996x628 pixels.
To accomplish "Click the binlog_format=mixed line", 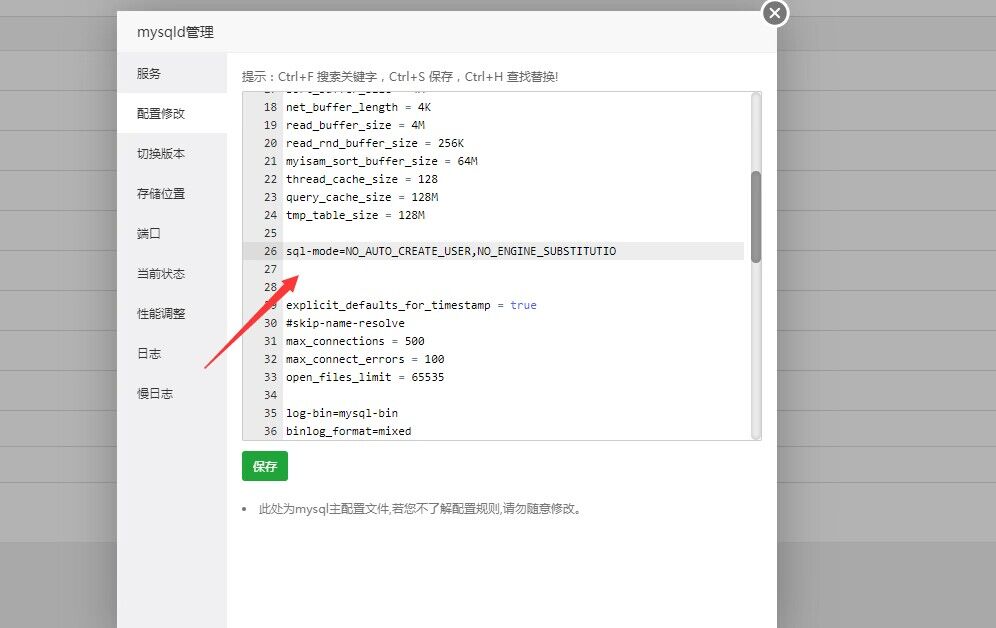I will tap(349, 431).
